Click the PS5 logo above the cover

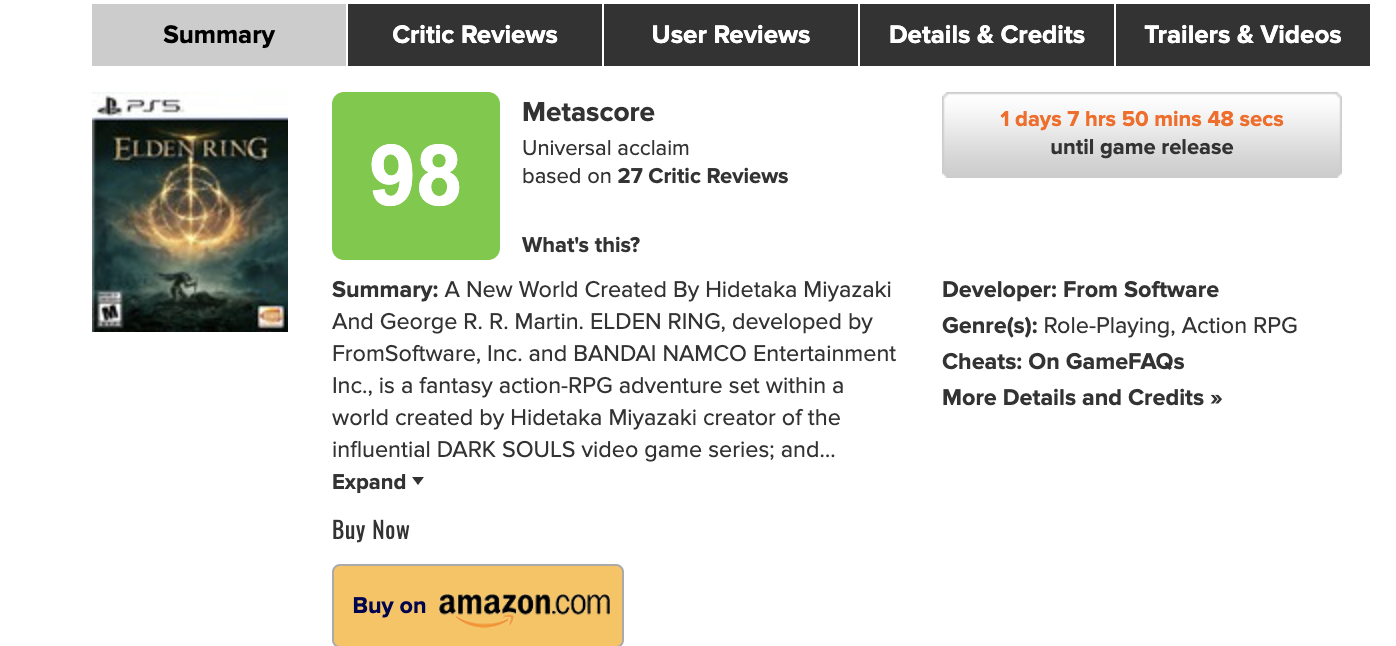pyautogui.click(x=139, y=104)
